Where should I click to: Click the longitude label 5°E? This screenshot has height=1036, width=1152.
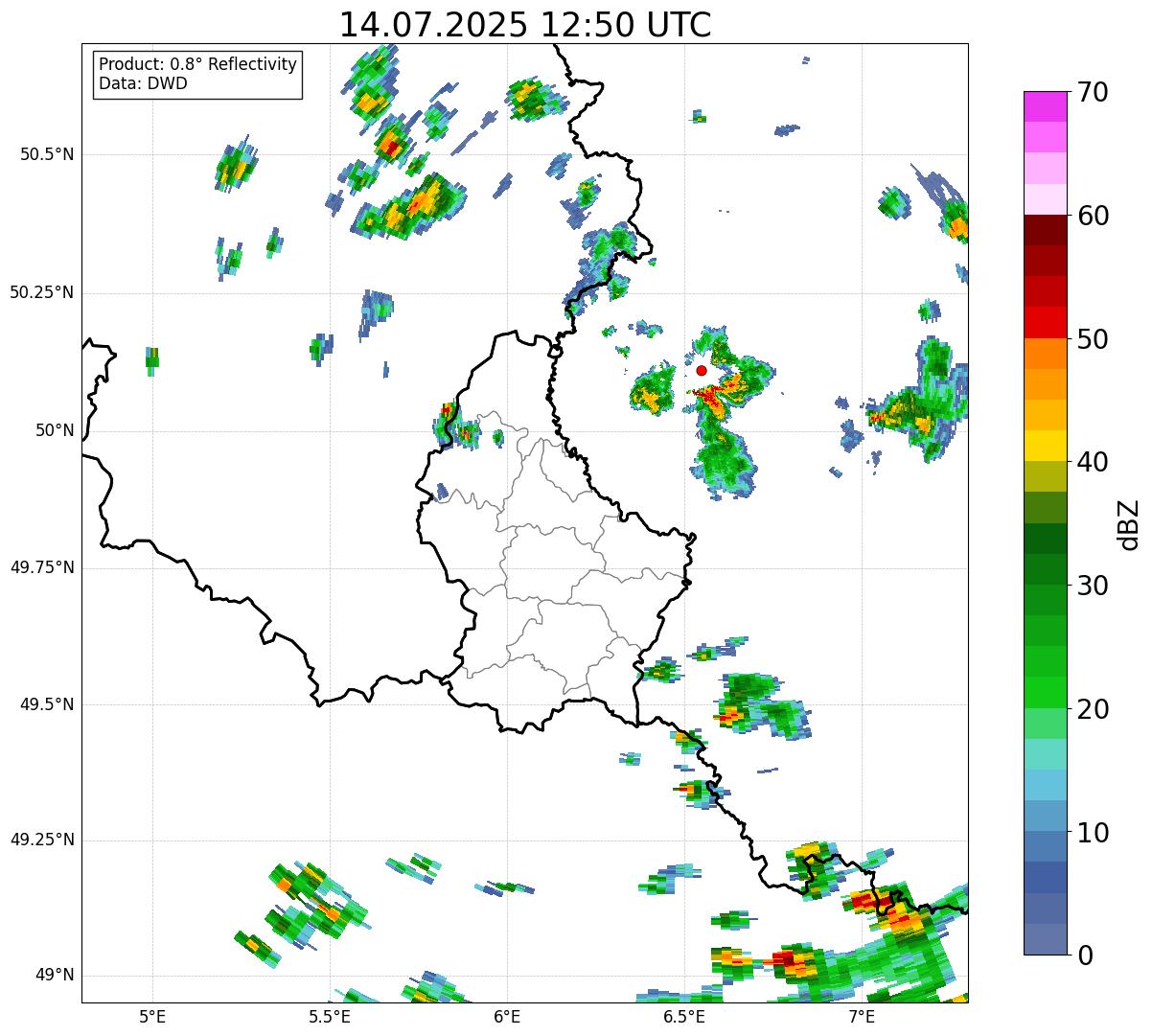coord(152,1016)
